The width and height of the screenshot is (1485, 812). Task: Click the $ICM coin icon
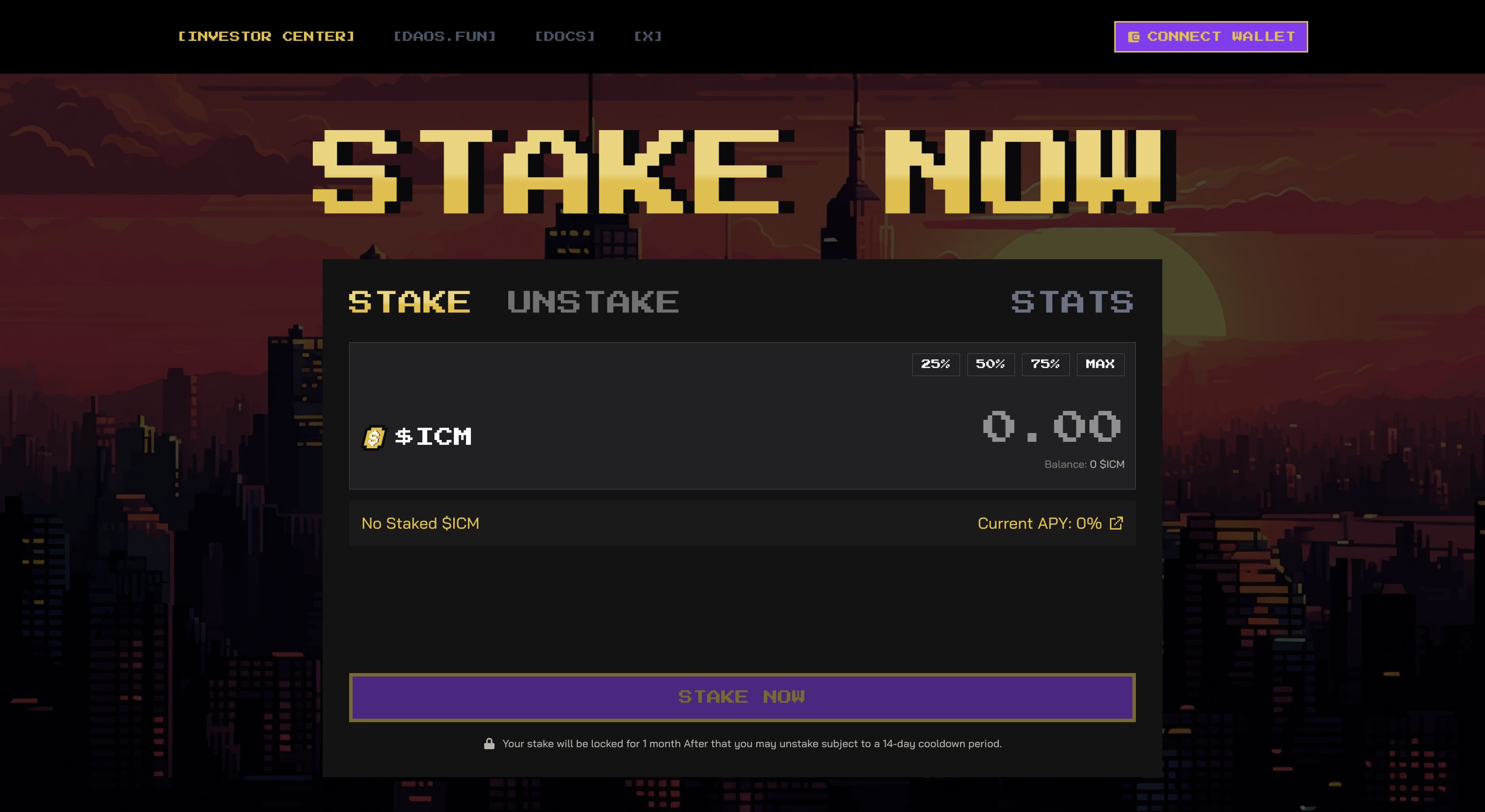(374, 437)
